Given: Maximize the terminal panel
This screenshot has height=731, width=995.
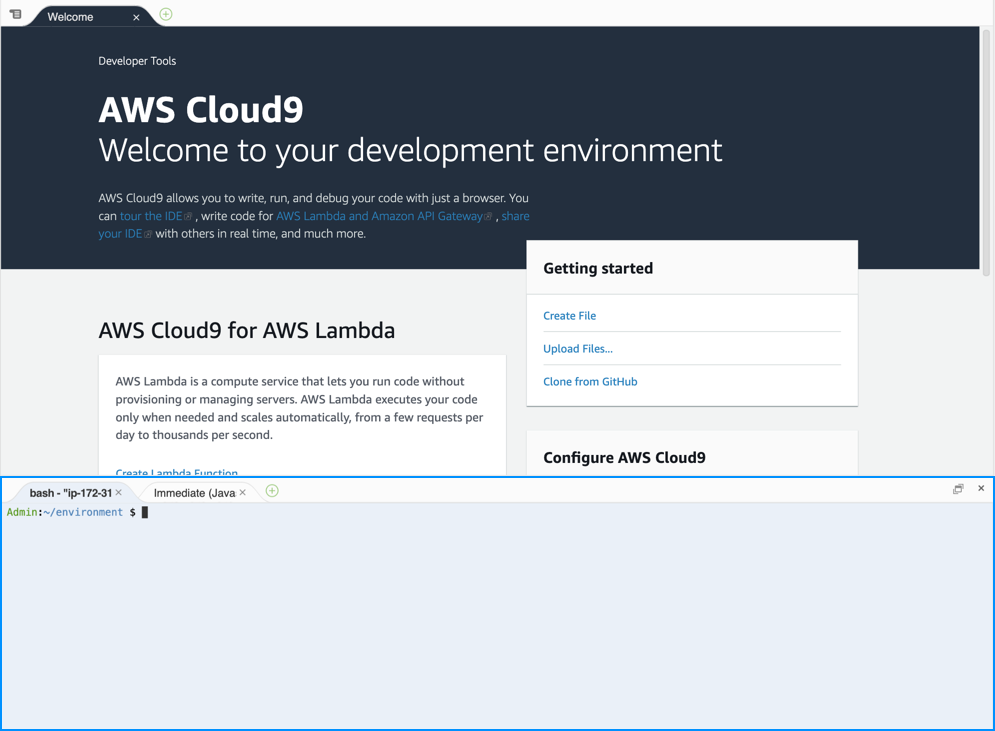Looking at the screenshot, I should tap(958, 489).
